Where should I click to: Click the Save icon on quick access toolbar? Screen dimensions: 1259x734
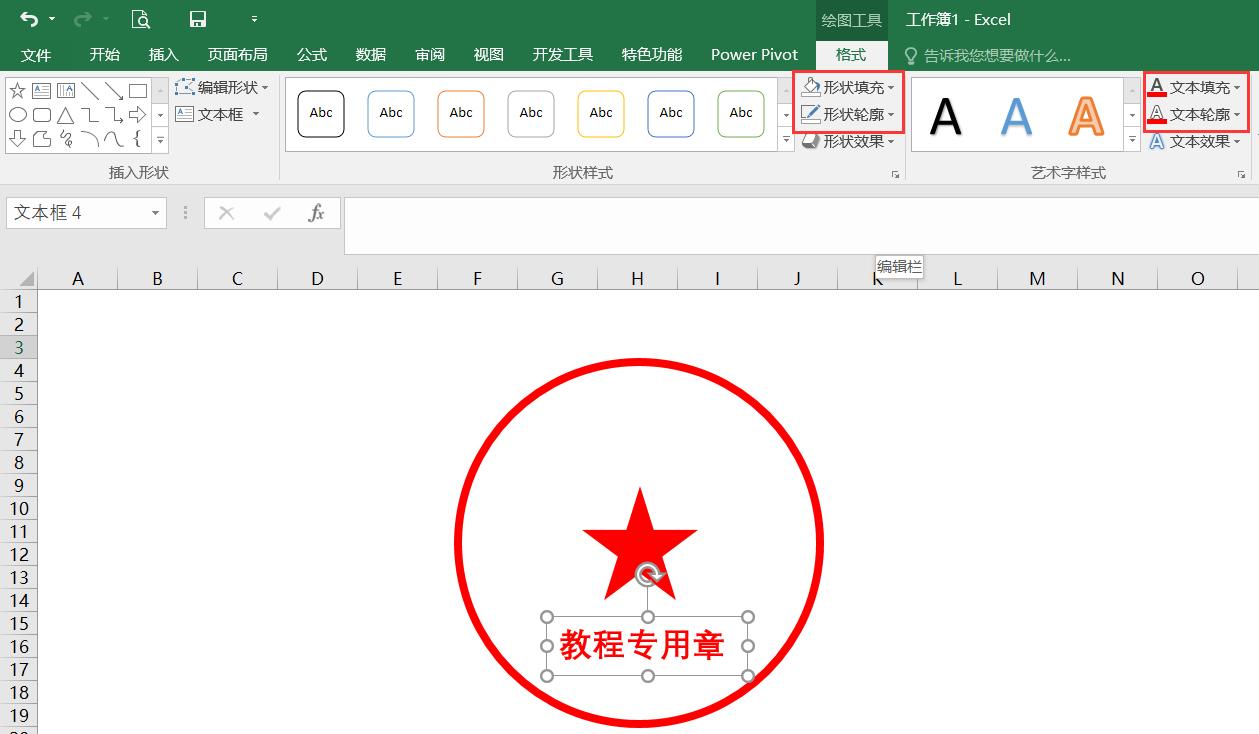197,18
